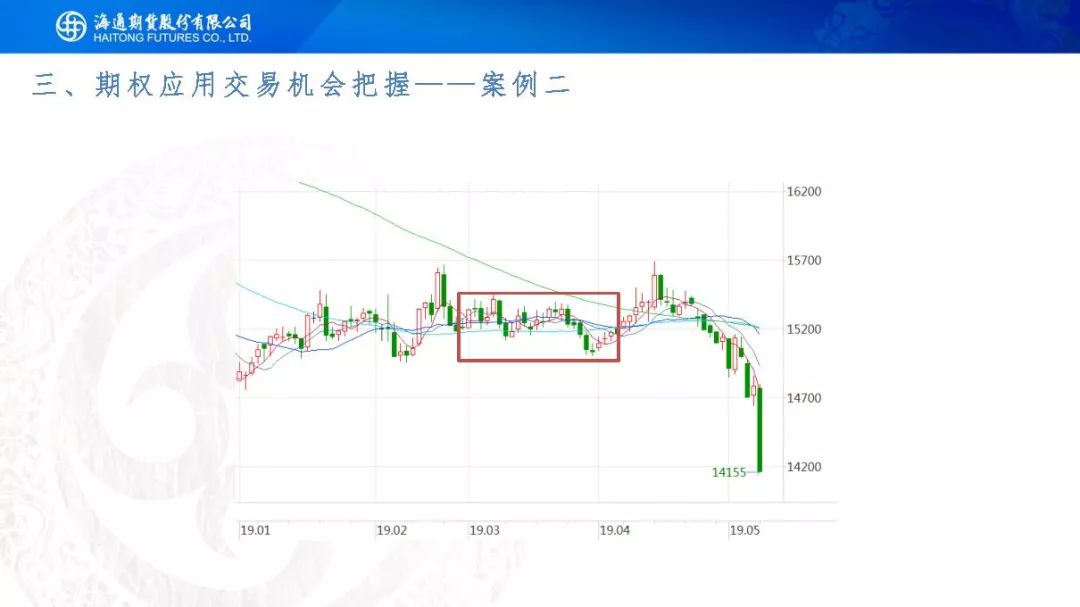Click the 14700 price axis label
The width and height of the screenshot is (1080, 607).
(804, 398)
